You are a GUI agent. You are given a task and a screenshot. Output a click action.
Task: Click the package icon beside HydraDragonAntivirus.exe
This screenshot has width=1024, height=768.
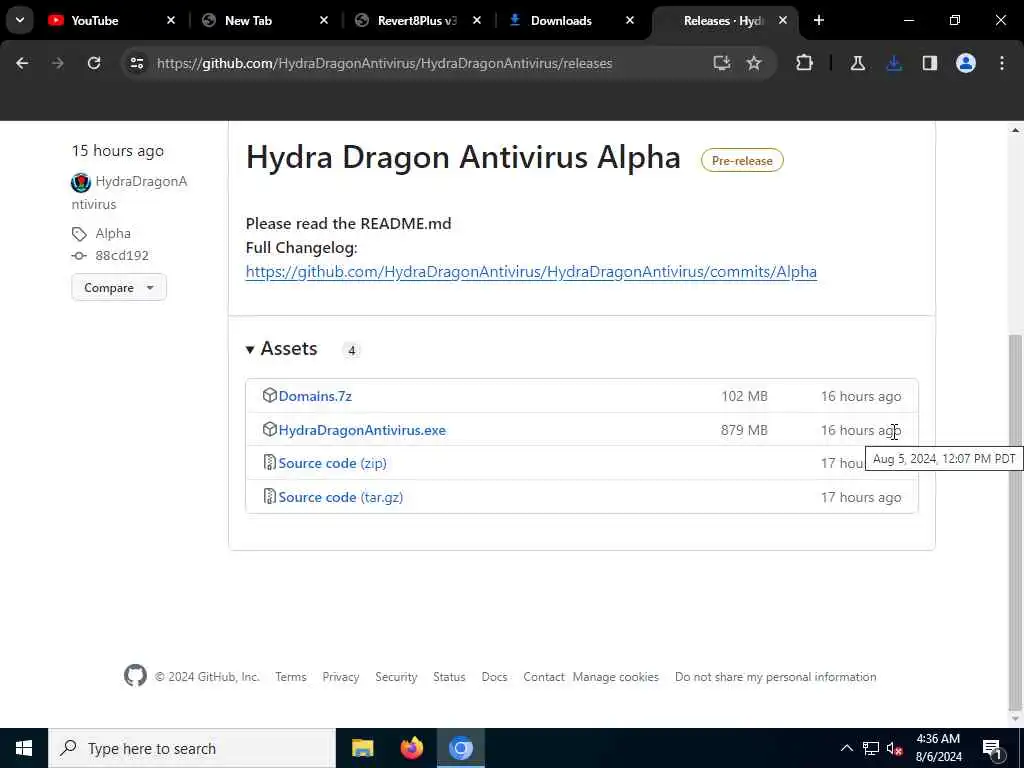(270, 429)
